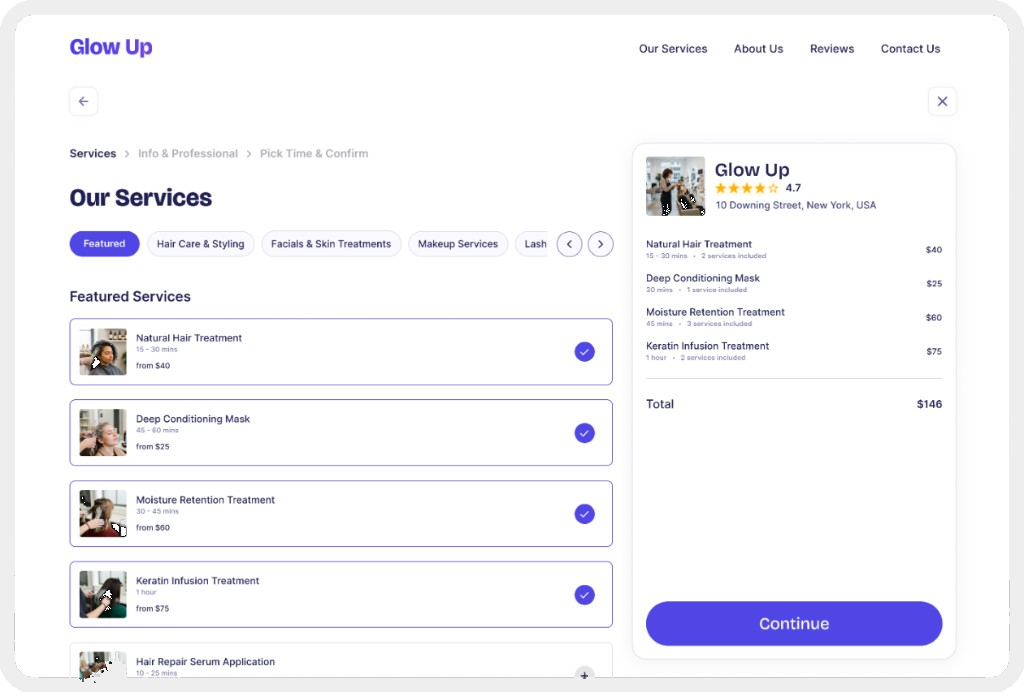Click the back arrow button
Viewport: 1024px width, 692px height.
84,101
